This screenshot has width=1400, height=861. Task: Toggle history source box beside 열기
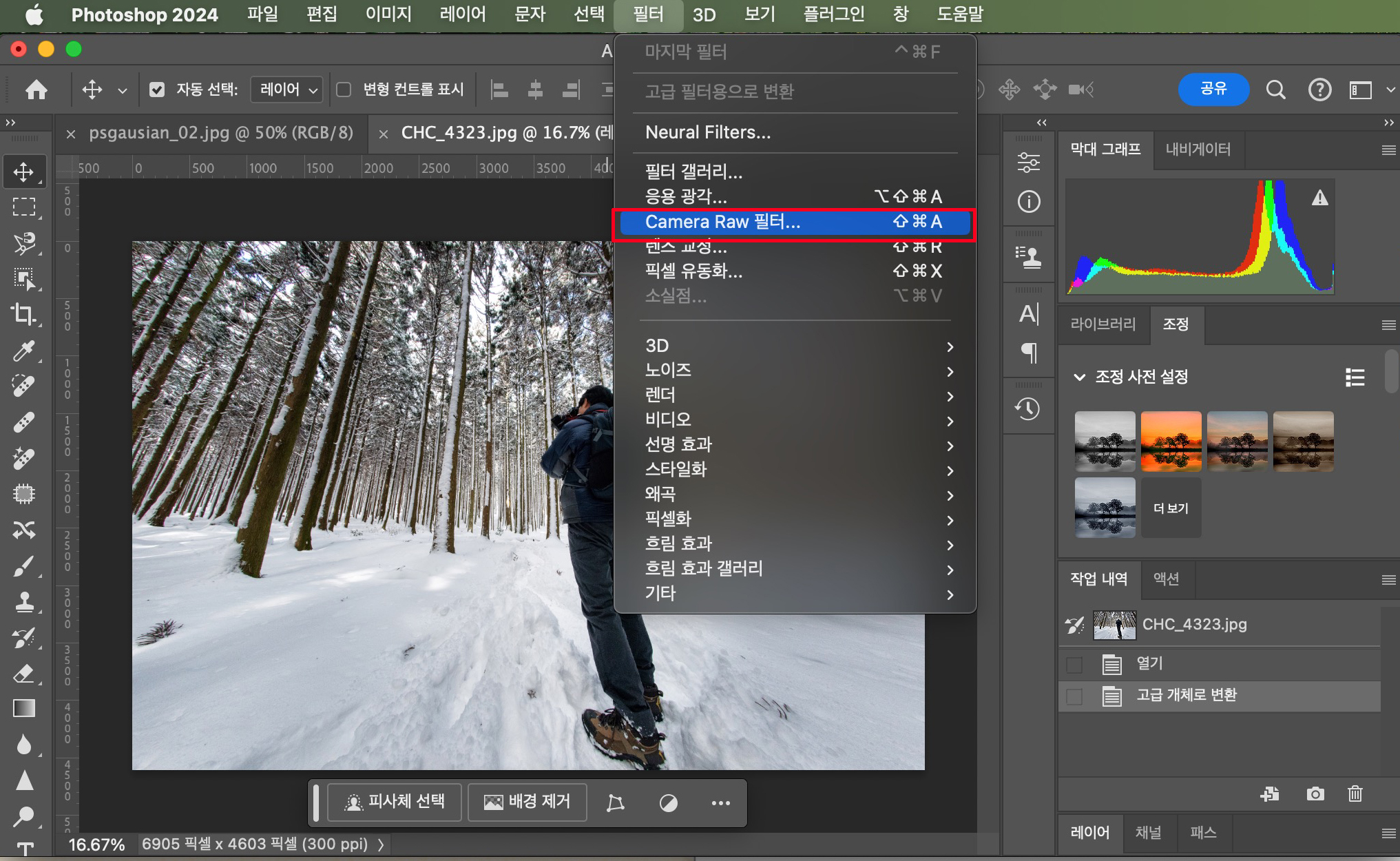click(x=1074, y=664)
